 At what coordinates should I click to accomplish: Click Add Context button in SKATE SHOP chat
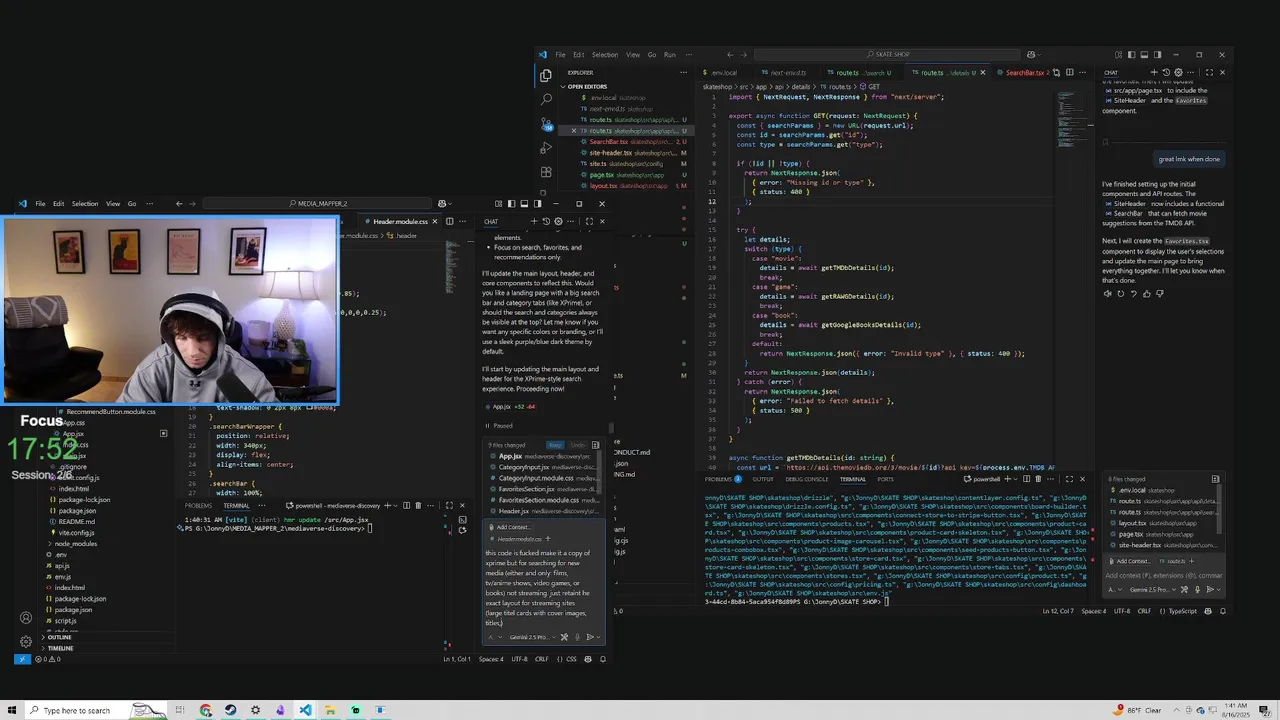click(x=1130, y=561)
